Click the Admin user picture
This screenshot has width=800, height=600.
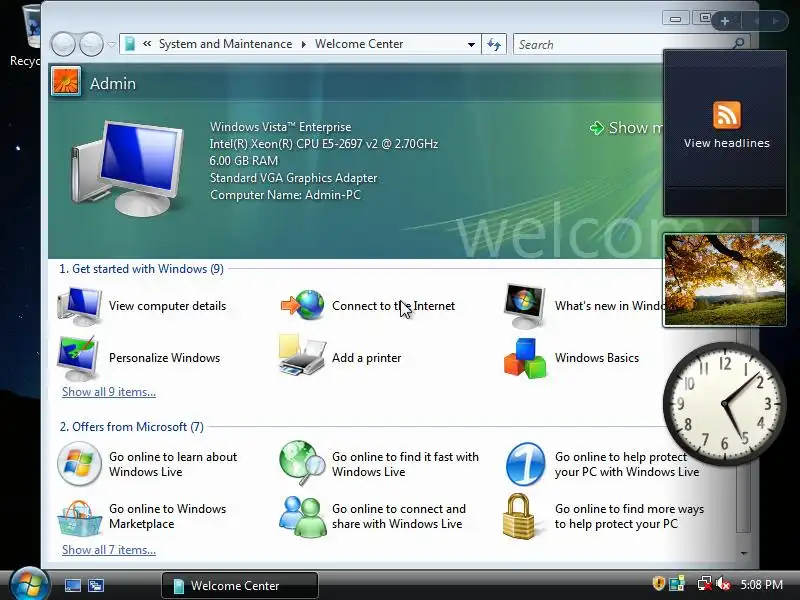tap(66, 82)
